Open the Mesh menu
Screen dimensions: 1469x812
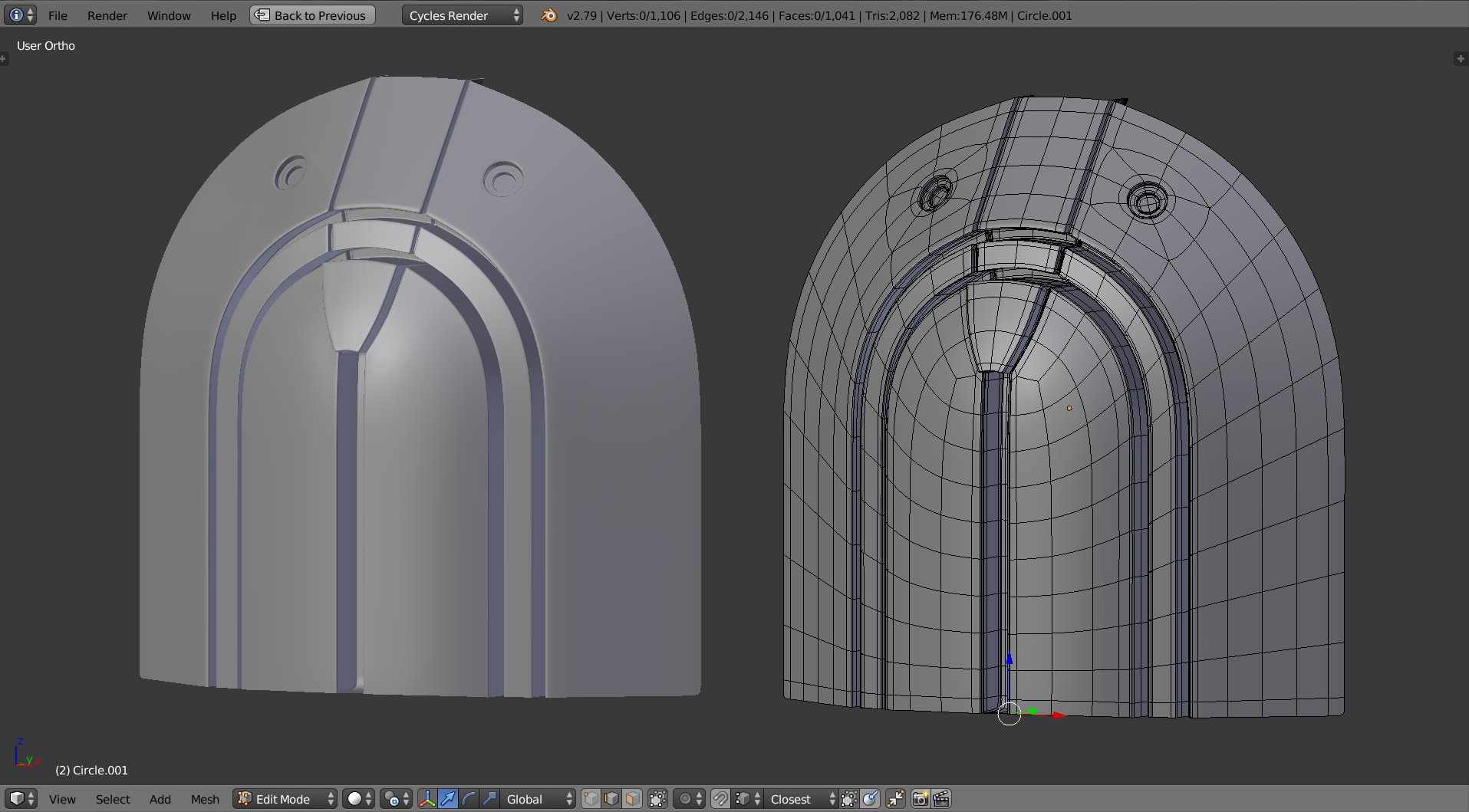click(x=205, y=799)
